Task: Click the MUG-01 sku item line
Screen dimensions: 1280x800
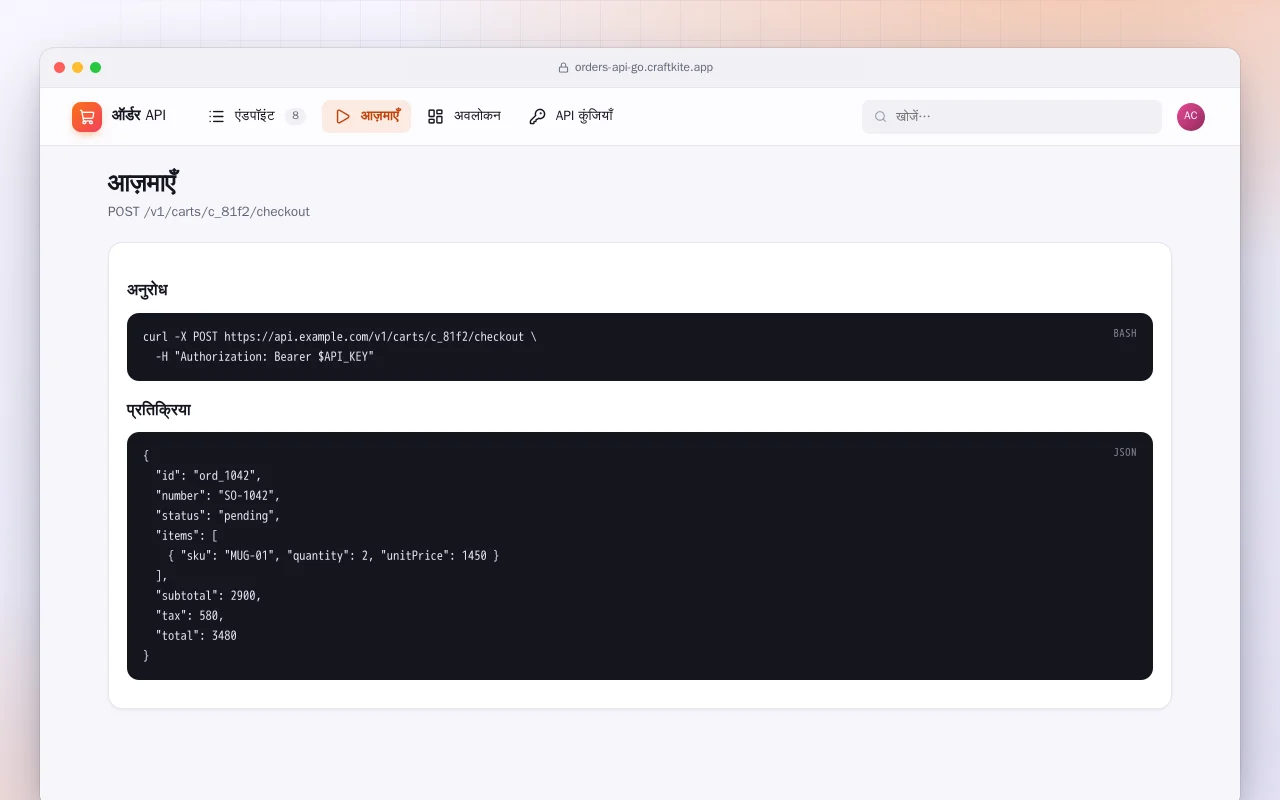Action: 334,556
